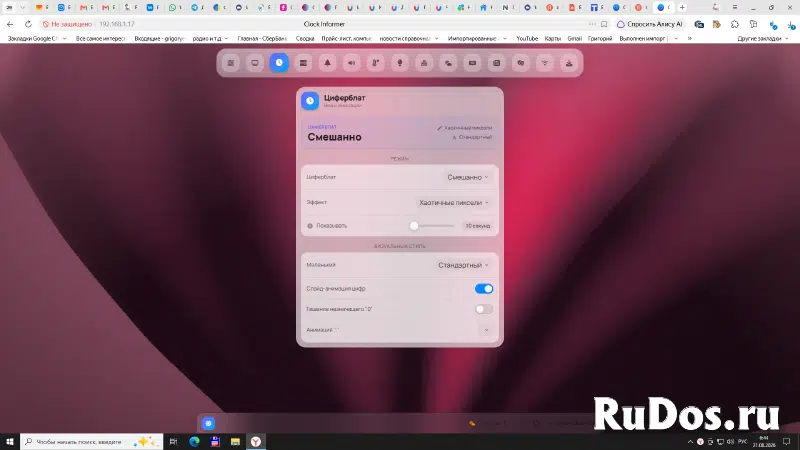Open the Эффект dropdown showing Хаотичные пиксели
The image size is (800, 450).
tap(454, 203)
